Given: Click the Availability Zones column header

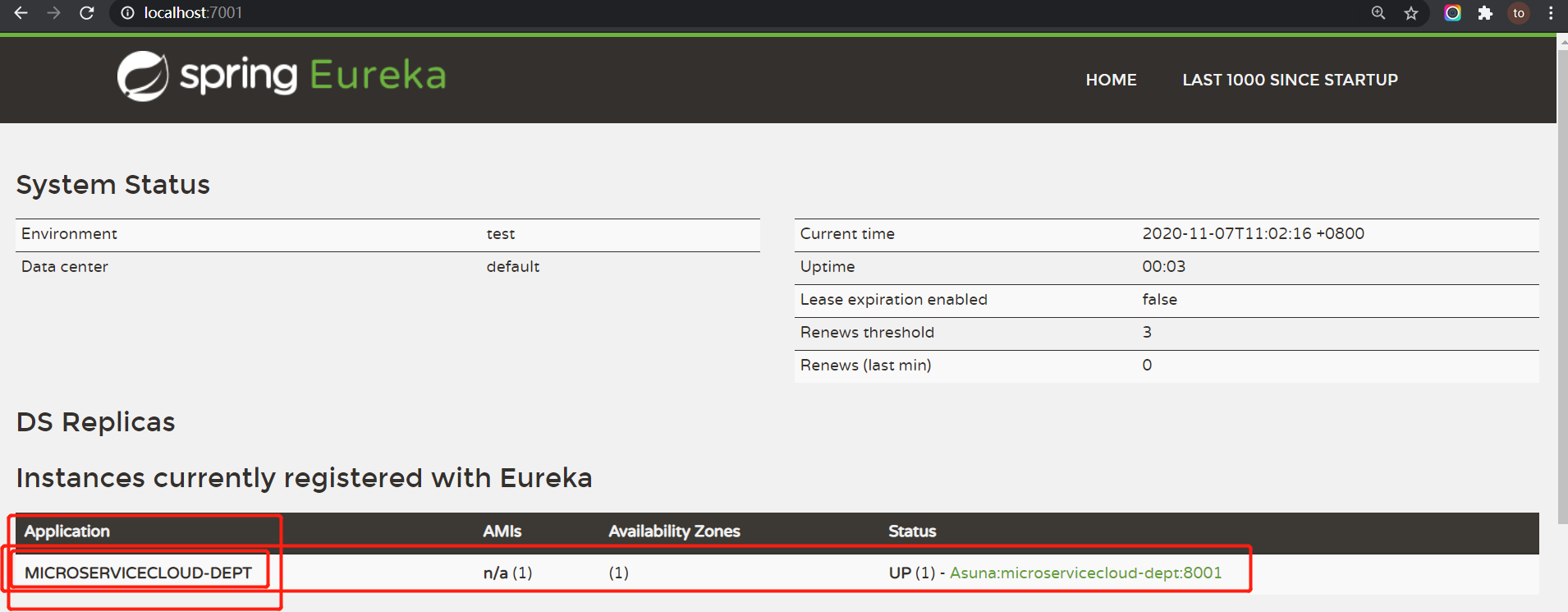Looking at the screenshot, I should tap(674, 531).
